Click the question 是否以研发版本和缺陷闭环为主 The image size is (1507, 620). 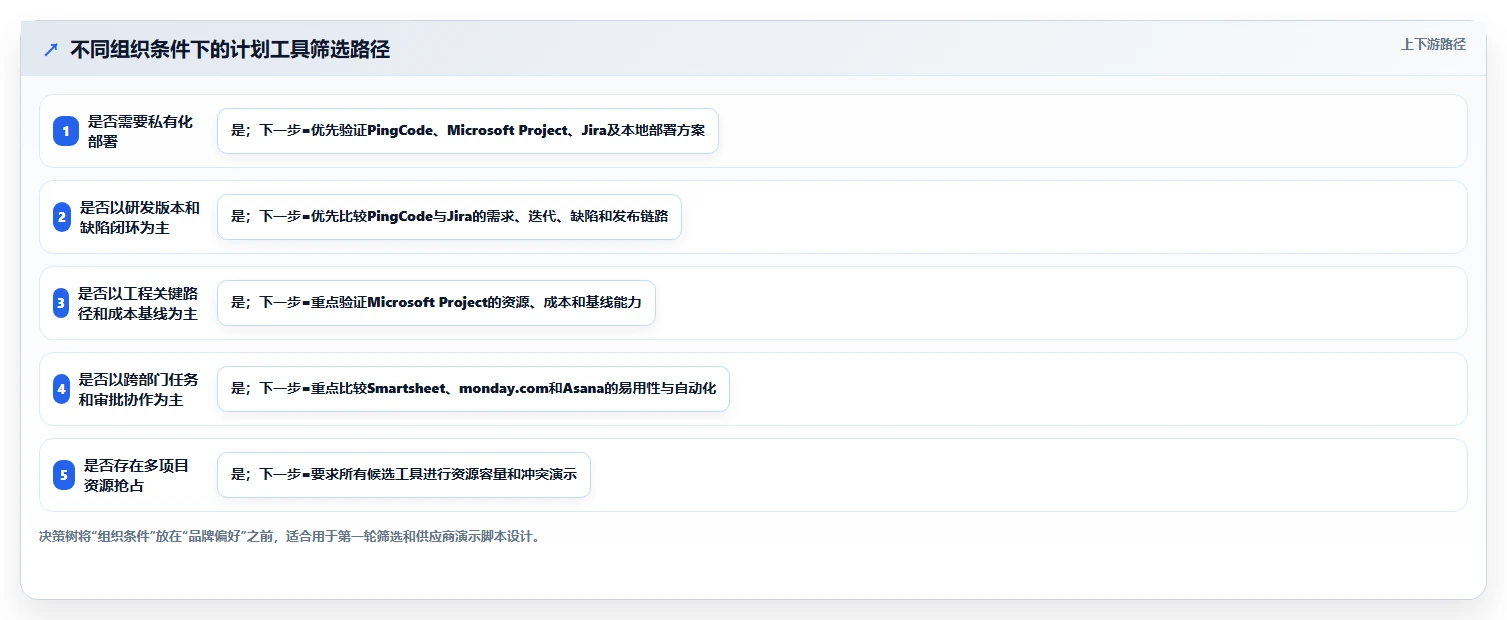click(140, 217)
